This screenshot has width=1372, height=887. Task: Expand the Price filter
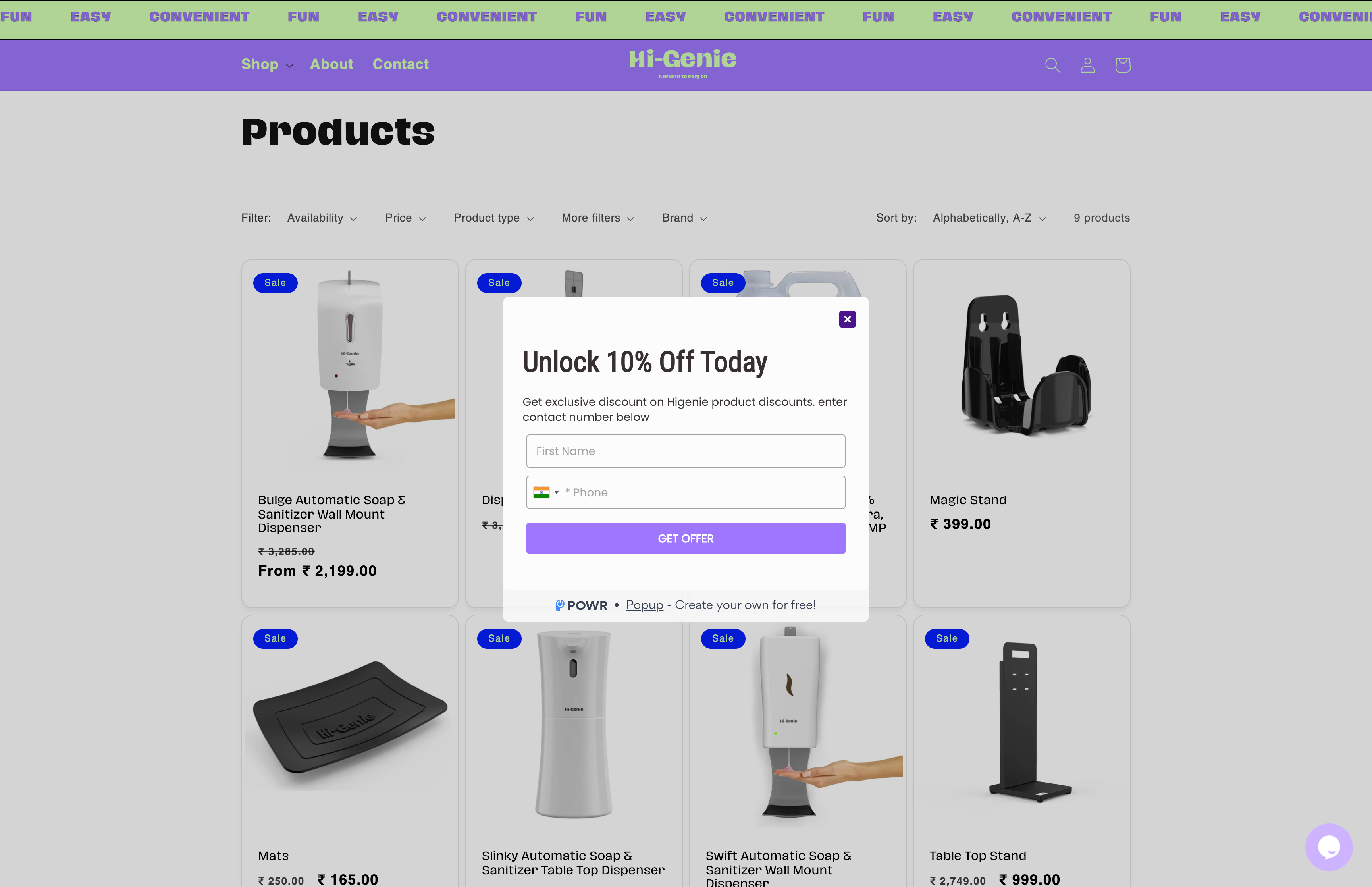[x=406, y=218]
